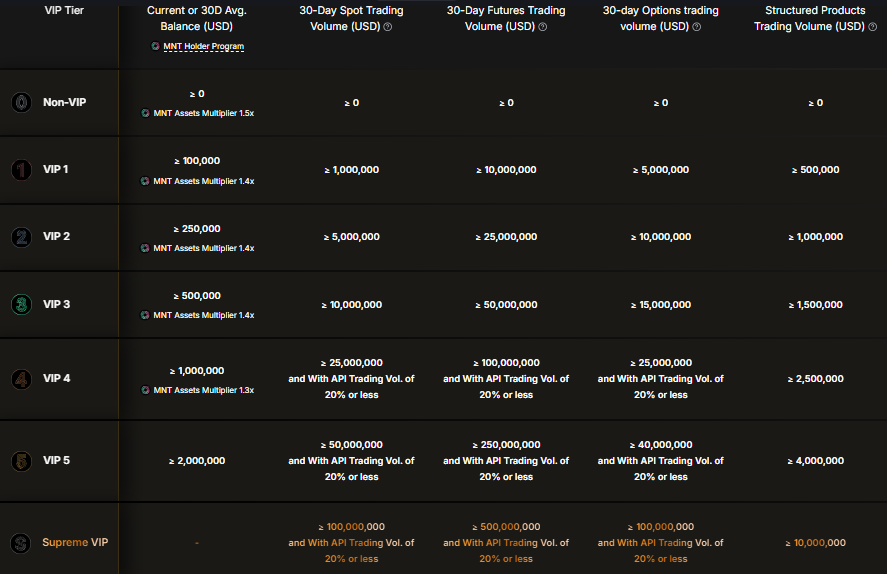Select the VIP 3 tier label
The width and height of the screenshot is (887, 574).
coord(57,304)
